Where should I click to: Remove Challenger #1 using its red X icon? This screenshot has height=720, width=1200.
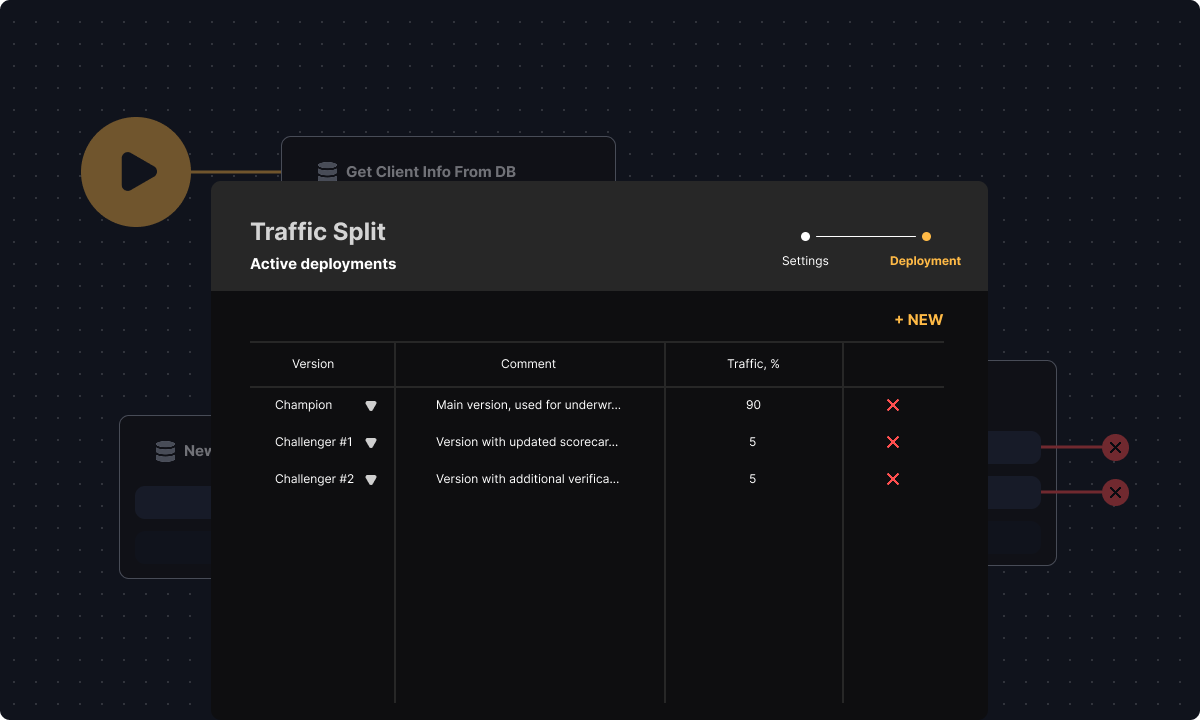892,441
